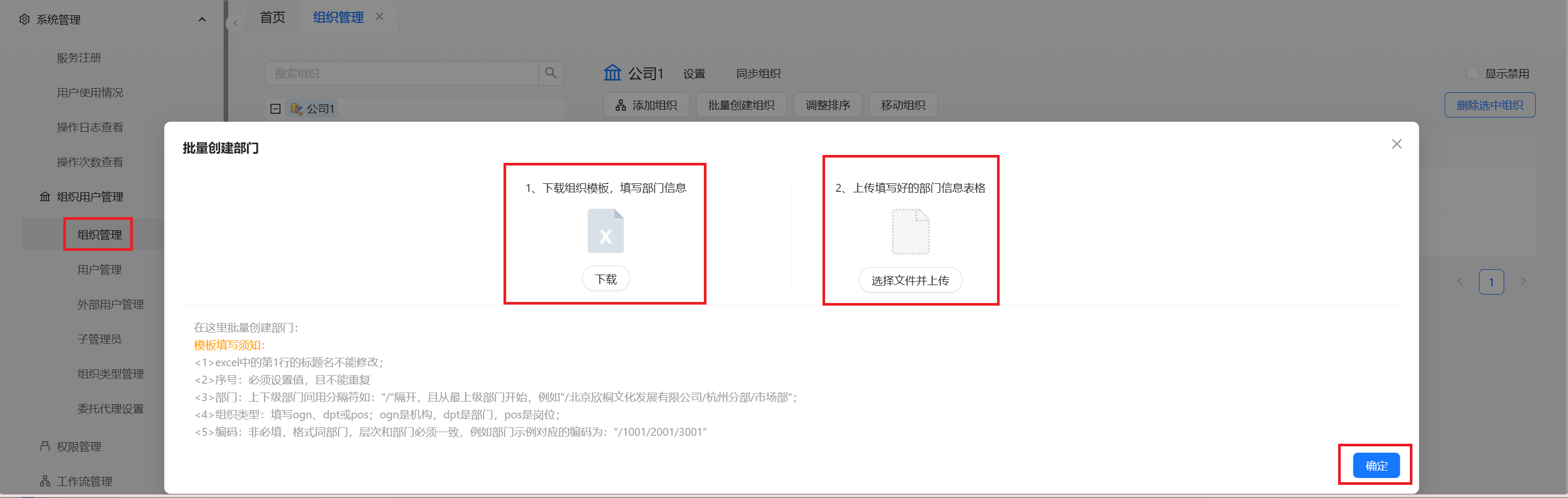
Task: Go to previous page arrow
Action: click(1459, 281)
